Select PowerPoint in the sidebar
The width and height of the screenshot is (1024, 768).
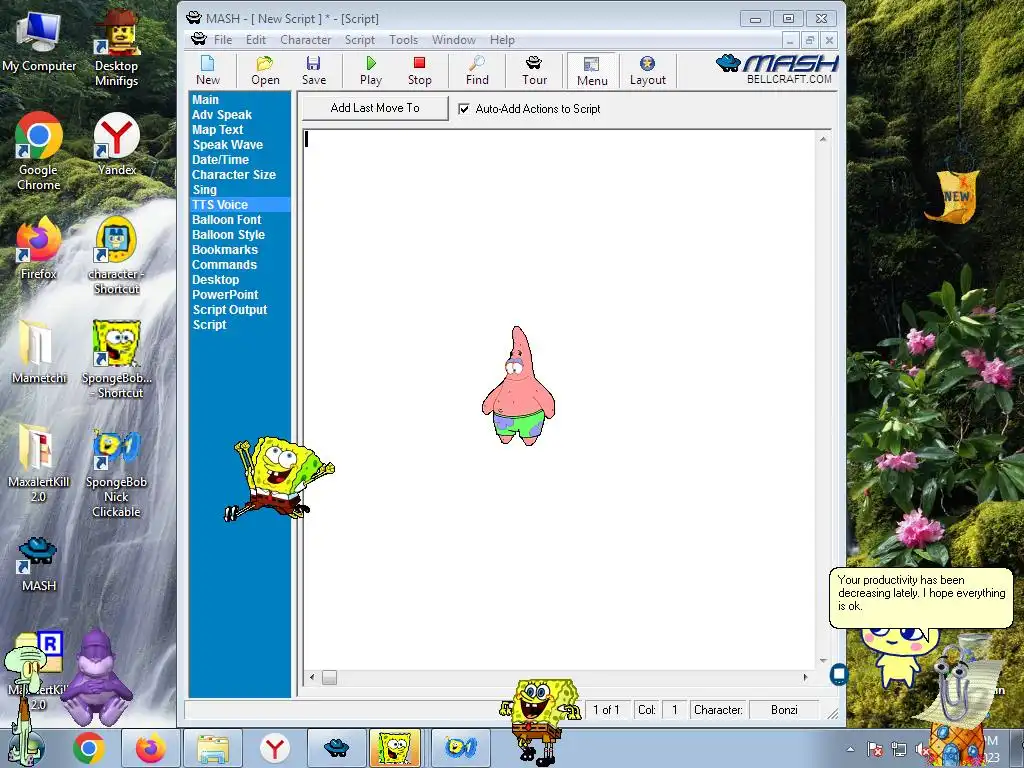point(225,295)
